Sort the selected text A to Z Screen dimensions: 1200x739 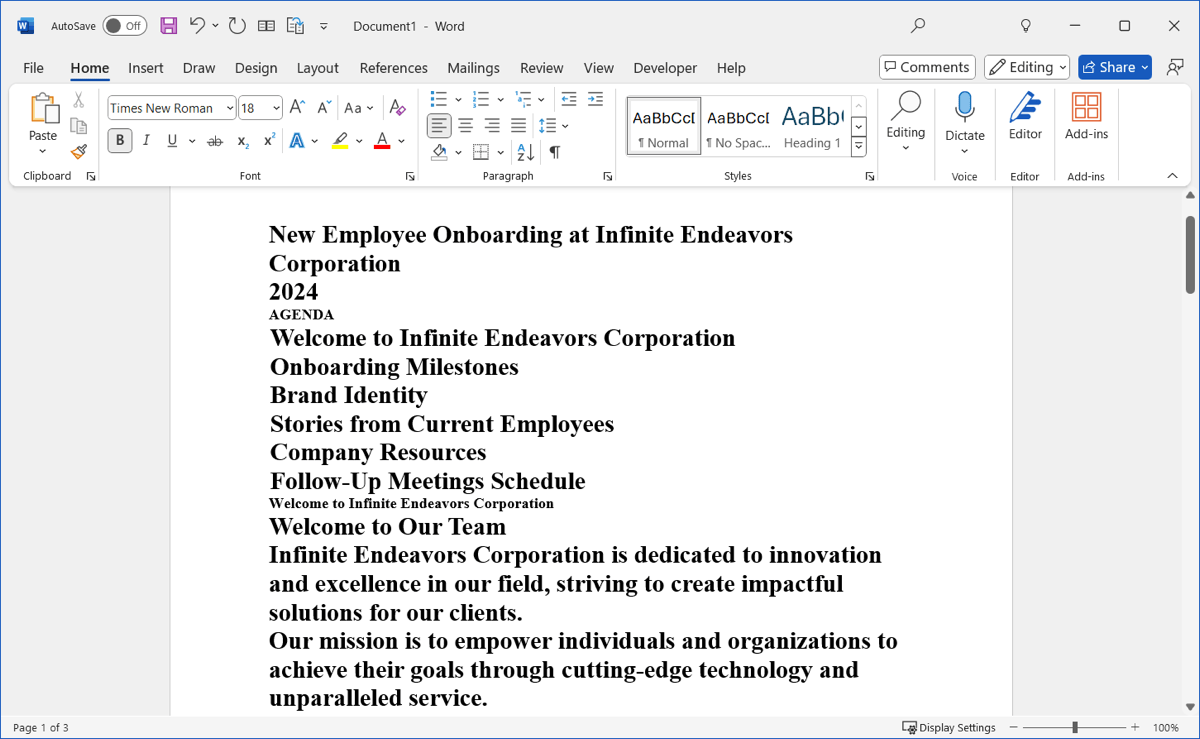[525, 152]
